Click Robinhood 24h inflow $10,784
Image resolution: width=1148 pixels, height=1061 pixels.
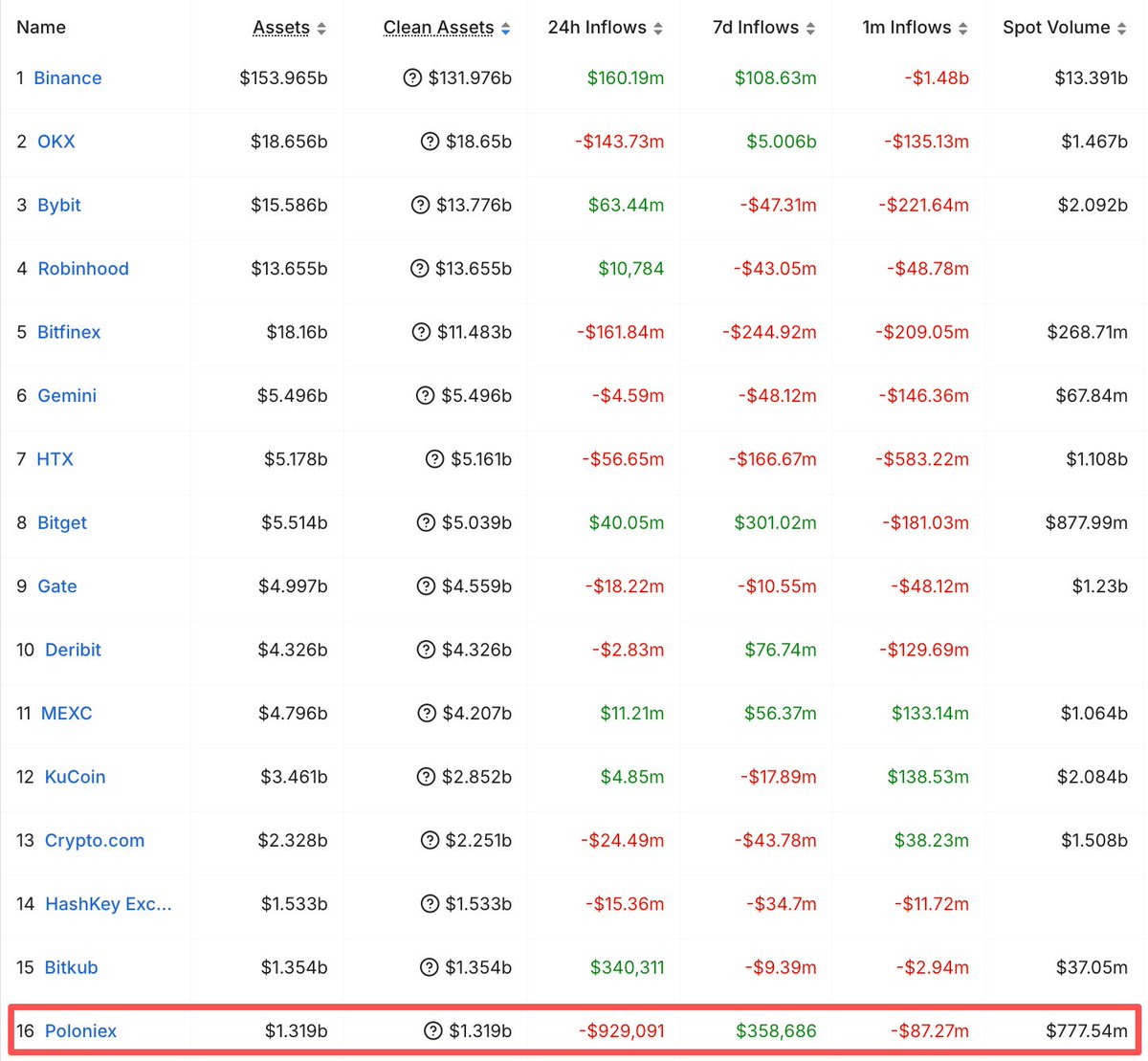click(x=631, y=269)
